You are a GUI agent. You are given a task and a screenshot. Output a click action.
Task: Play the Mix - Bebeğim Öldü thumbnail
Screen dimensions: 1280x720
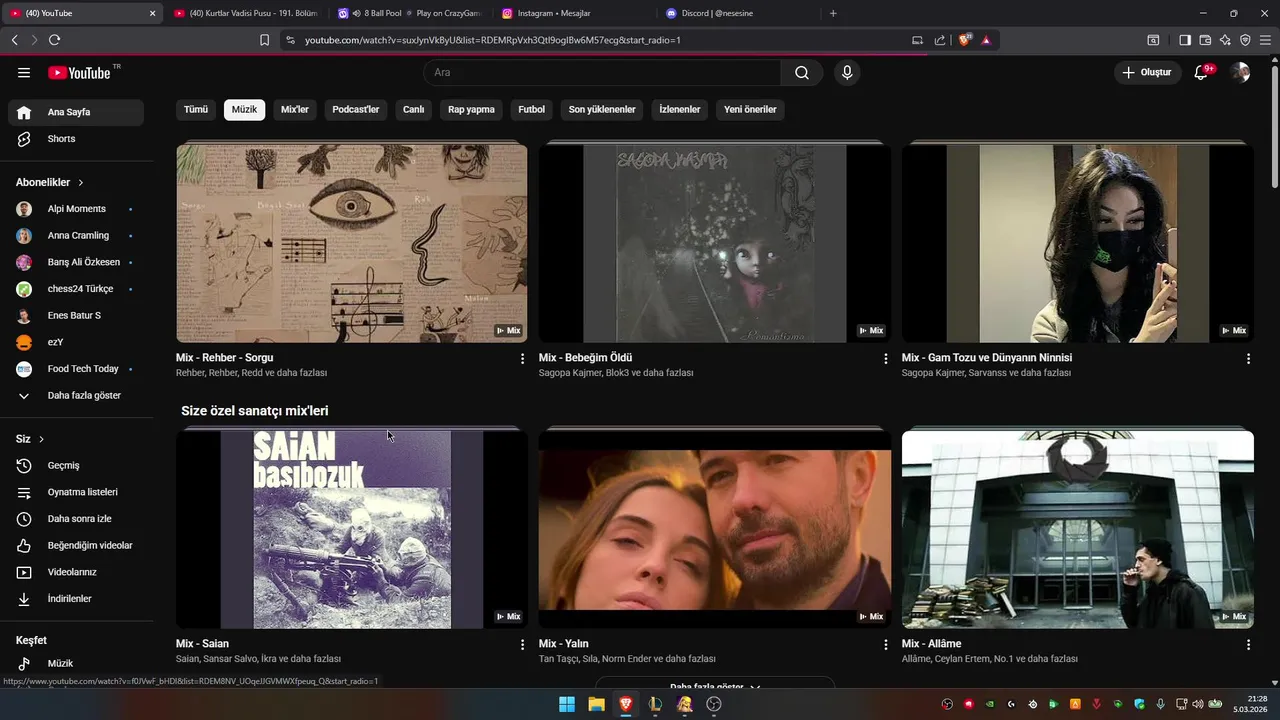[714, 243]
